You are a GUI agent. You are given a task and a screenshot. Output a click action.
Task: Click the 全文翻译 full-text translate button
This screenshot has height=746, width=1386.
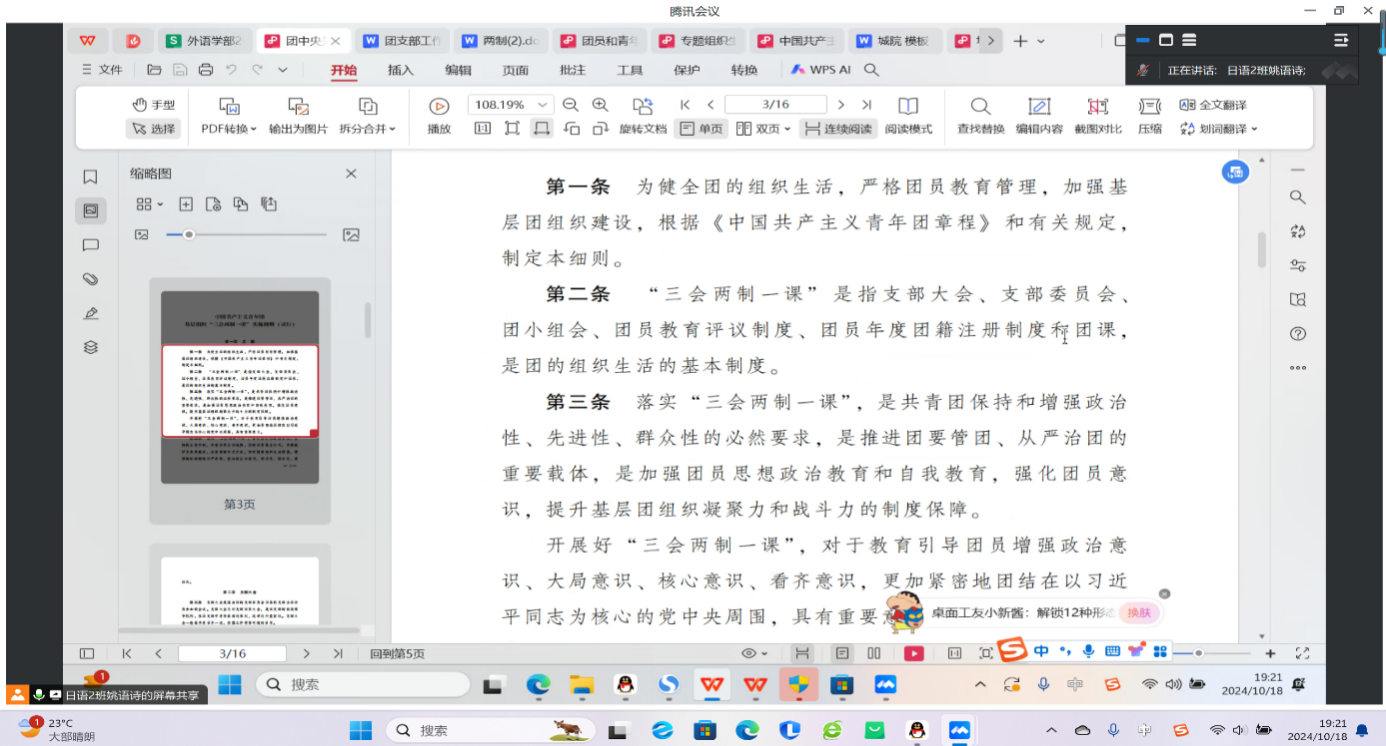click(x=1213, y=105)
